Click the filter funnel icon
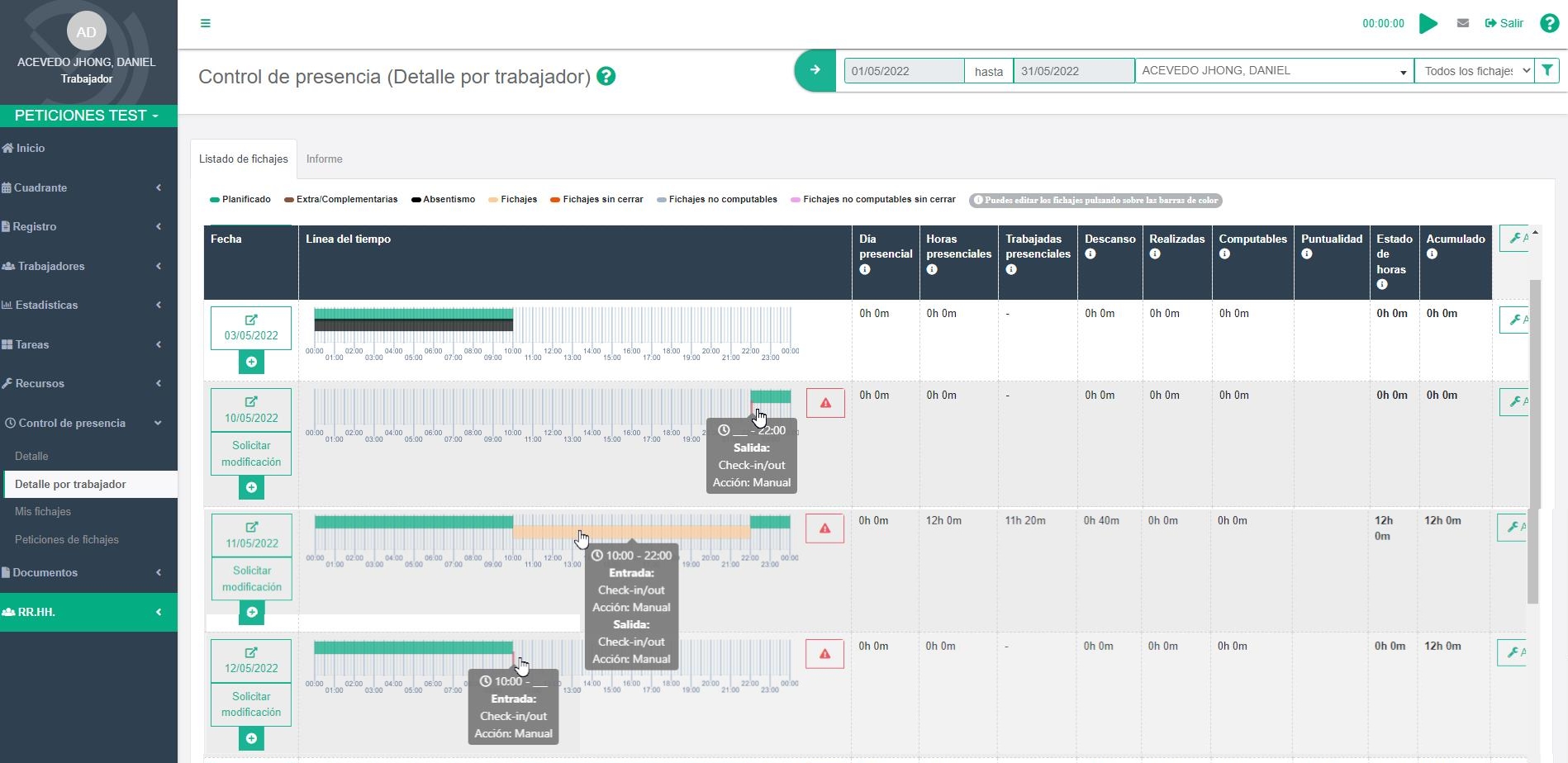 click(x=1547, y=71)
